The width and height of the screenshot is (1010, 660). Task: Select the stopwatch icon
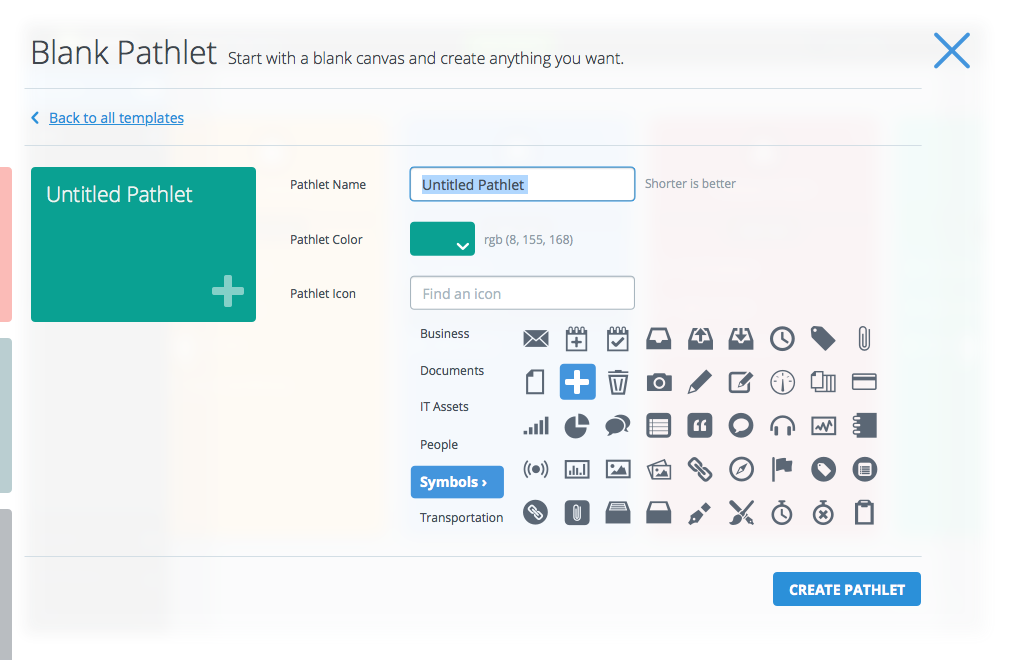[x=782, y=513]
